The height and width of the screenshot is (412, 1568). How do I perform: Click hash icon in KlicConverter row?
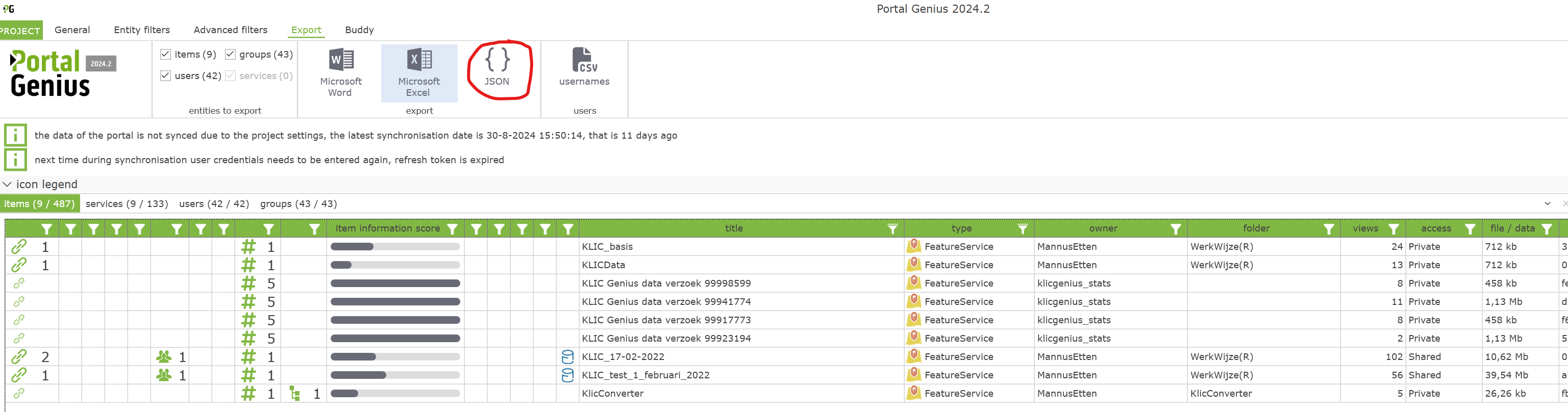248,394
